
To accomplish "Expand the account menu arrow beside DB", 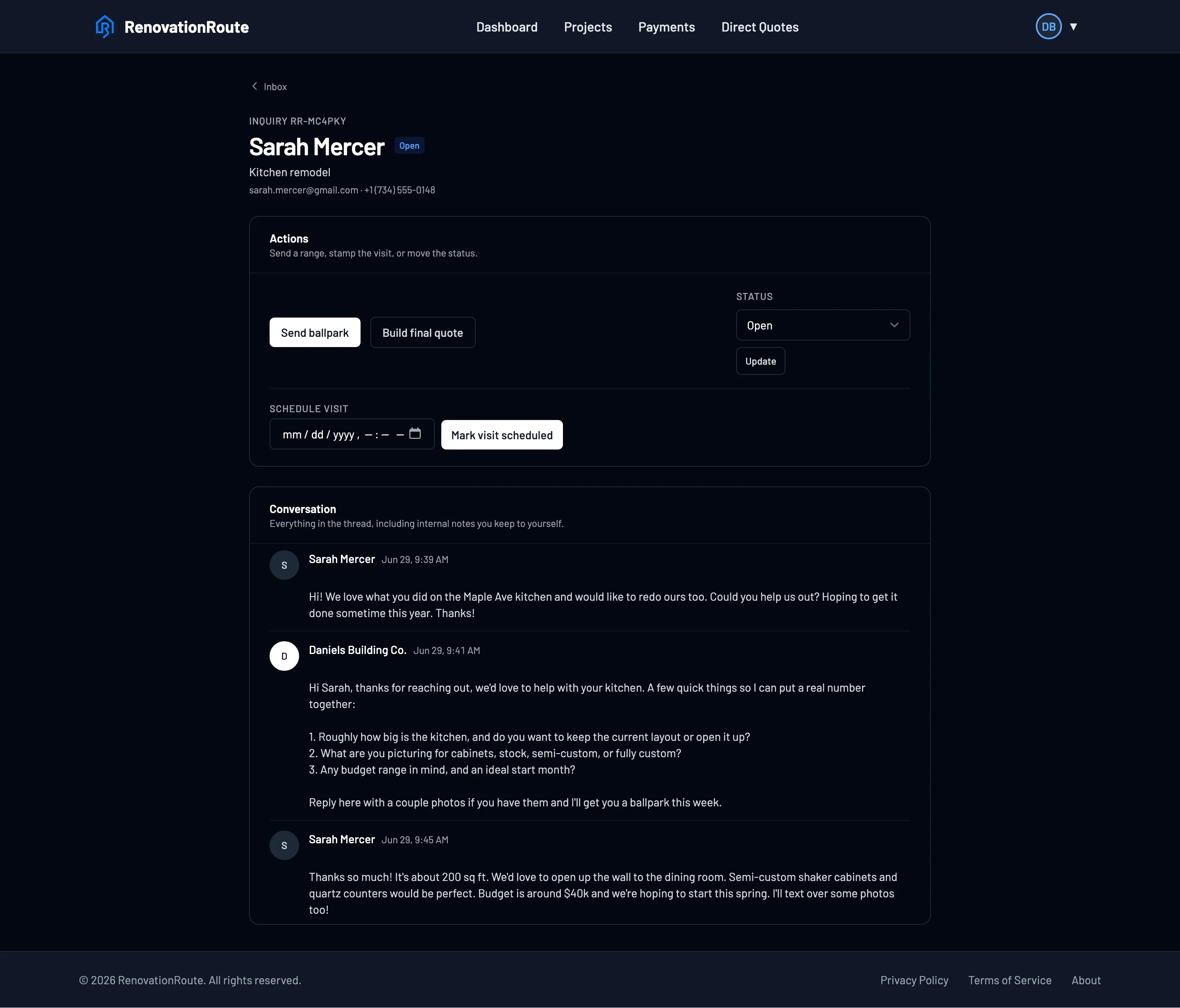I will [1073, 27].
